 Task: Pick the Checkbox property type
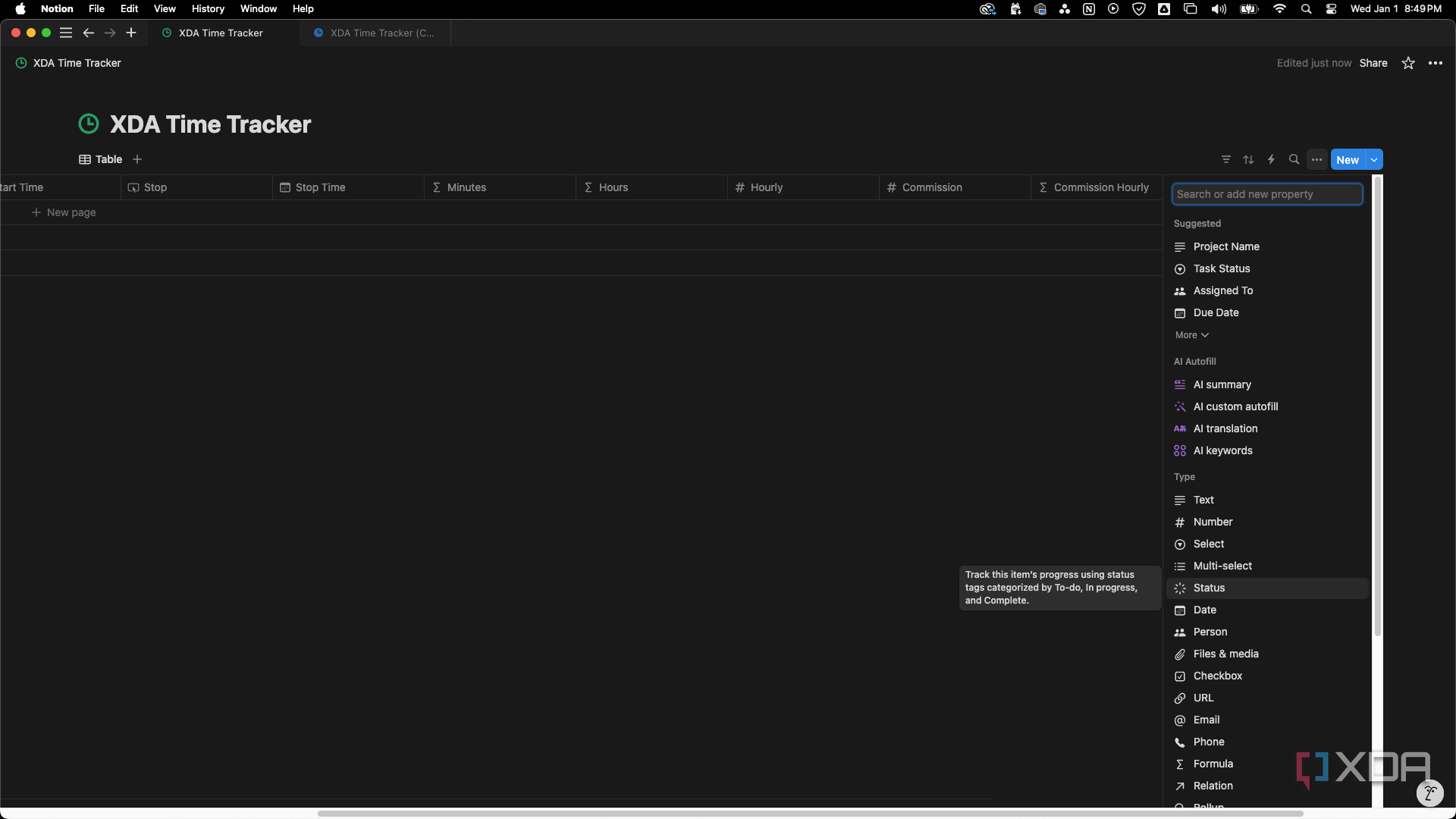pos(1267,676)
